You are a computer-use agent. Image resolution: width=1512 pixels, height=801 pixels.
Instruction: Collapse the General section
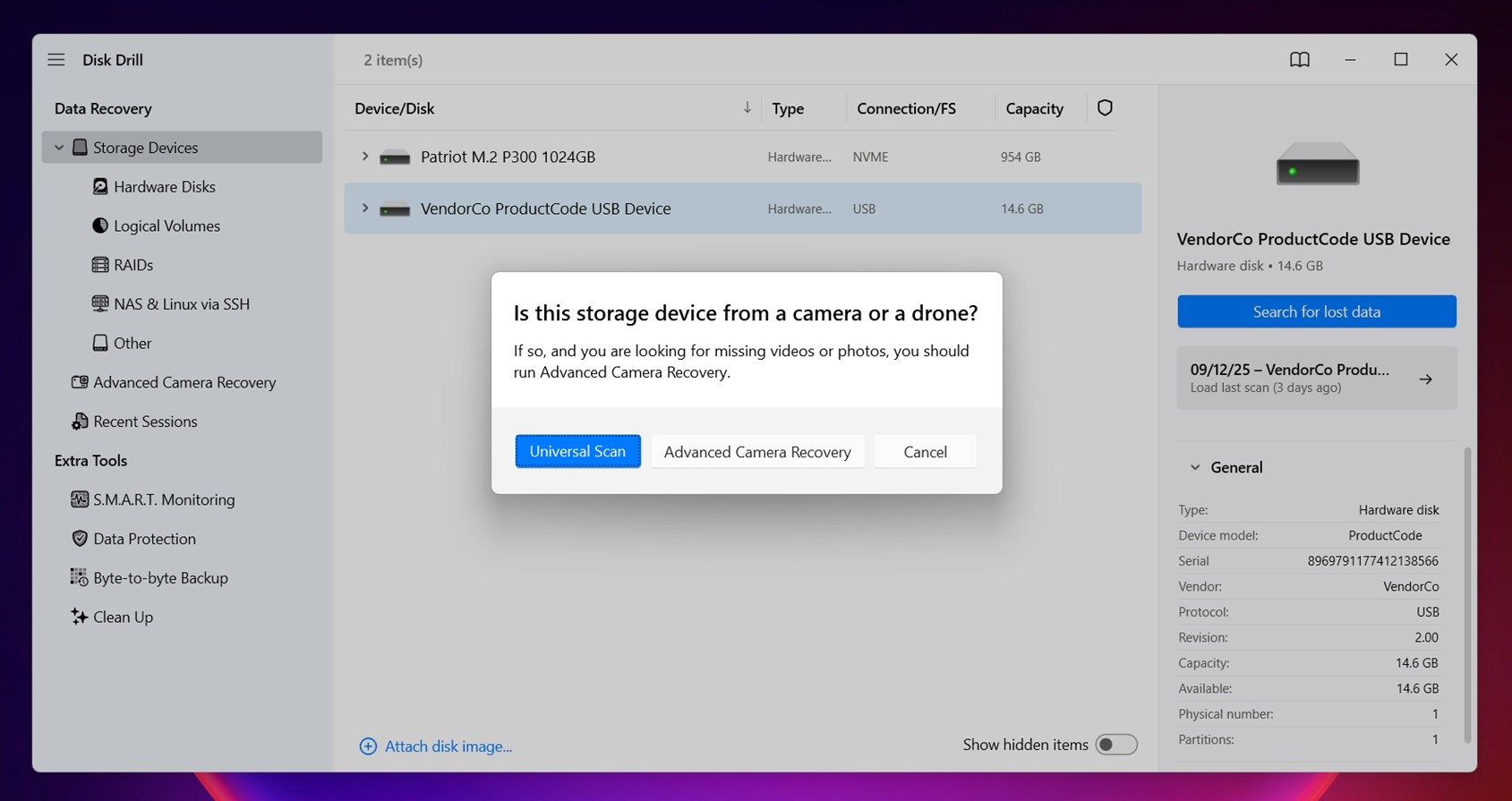[1195, 467]
